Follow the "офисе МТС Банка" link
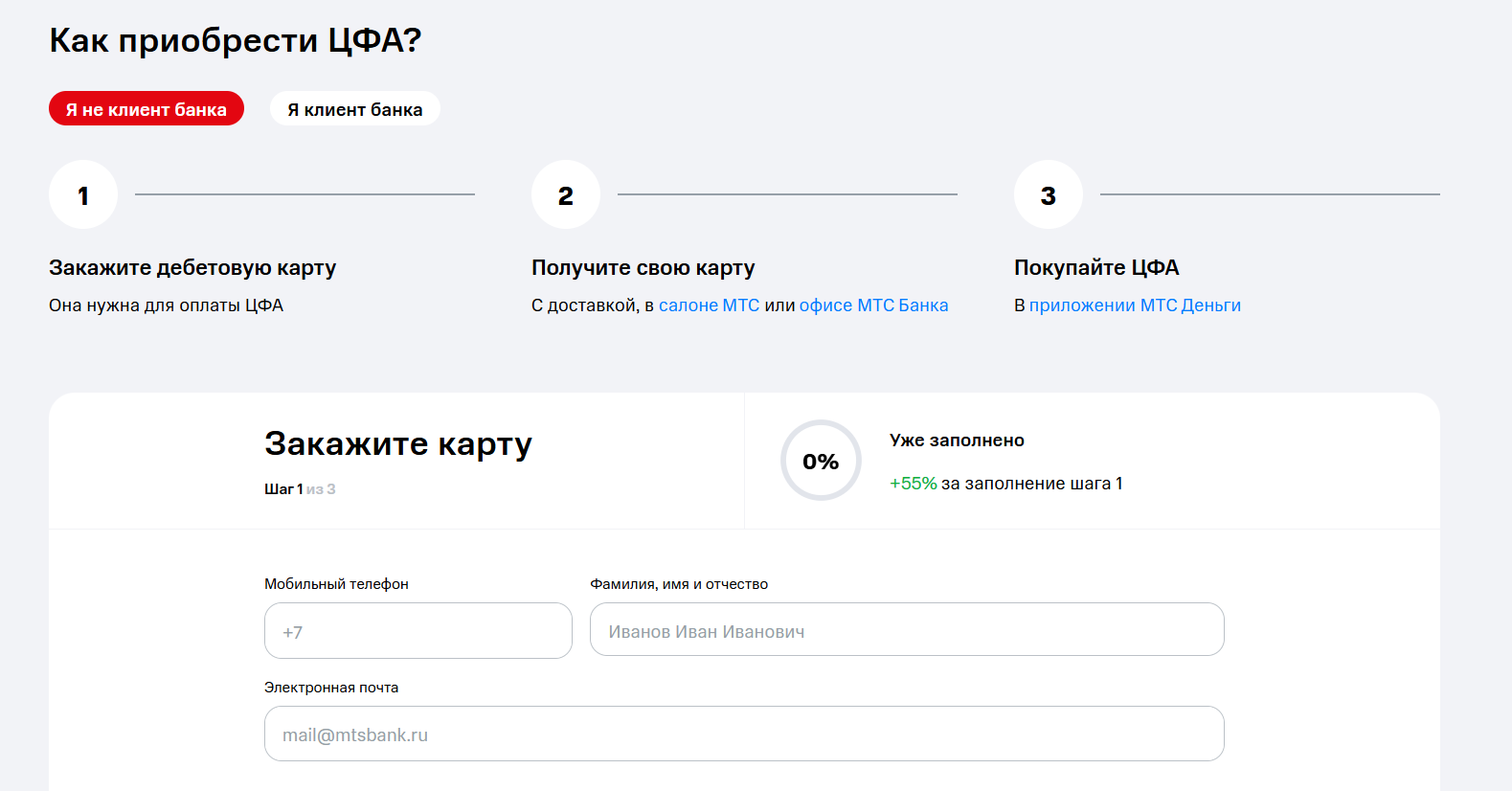Image resolution: width=1512 pixels, height=791 pixels. click(873, 305)
